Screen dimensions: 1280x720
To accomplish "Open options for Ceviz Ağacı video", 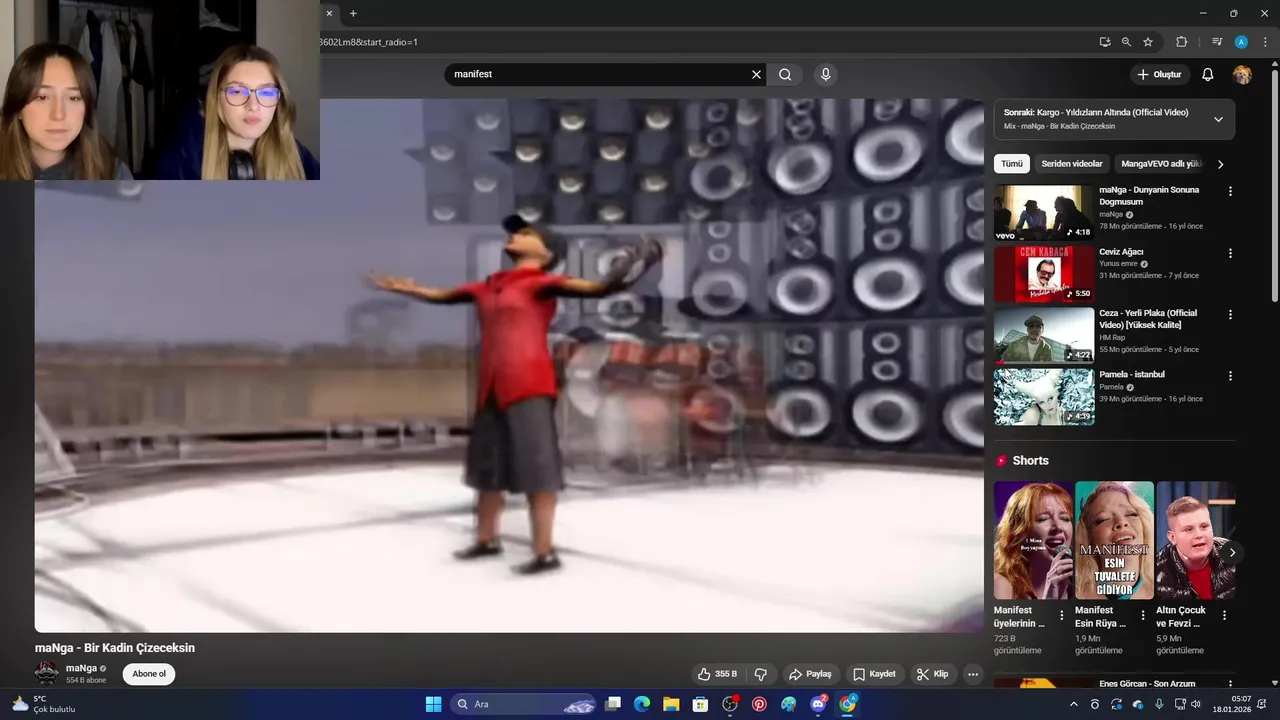I will point(1230,253).
